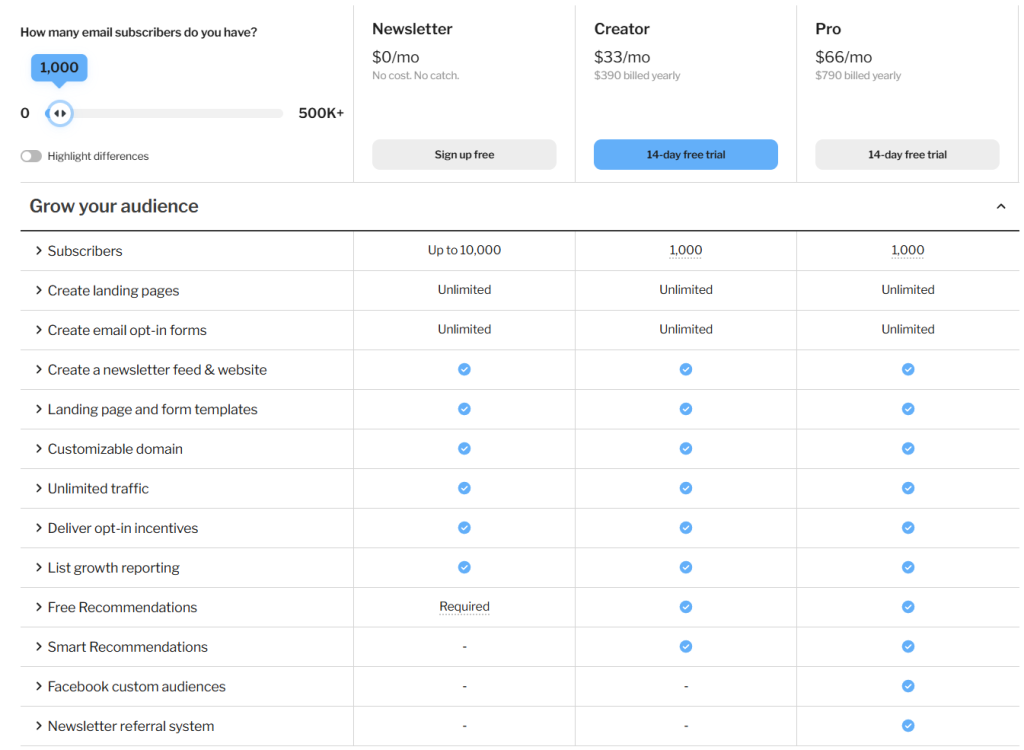Collapse the Grow your audience section

[x=1000, y=206]
